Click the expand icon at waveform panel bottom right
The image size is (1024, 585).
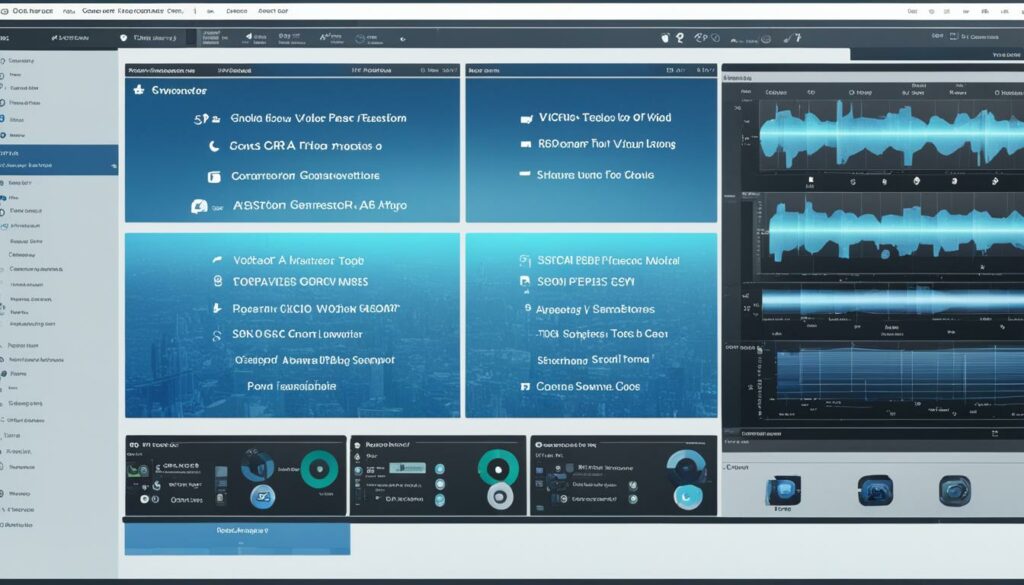(995, 434)
